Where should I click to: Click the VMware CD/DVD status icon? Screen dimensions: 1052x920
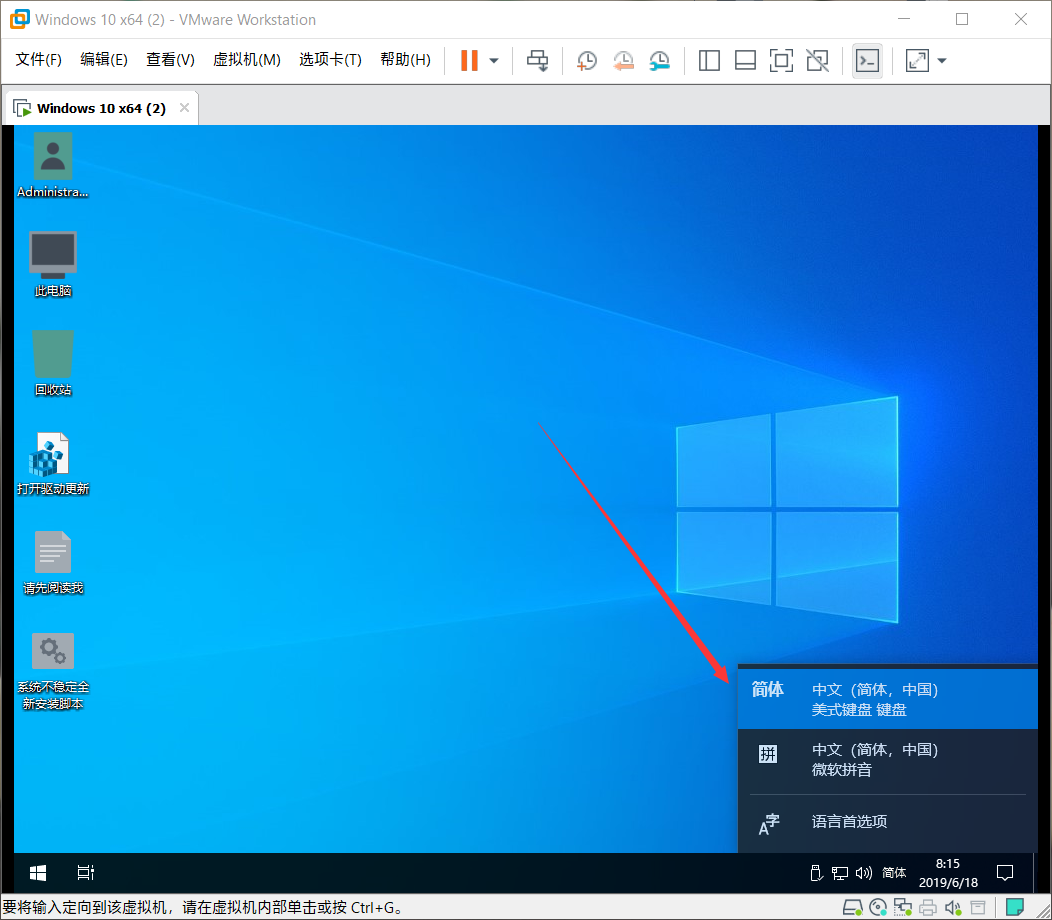point(878,908)
